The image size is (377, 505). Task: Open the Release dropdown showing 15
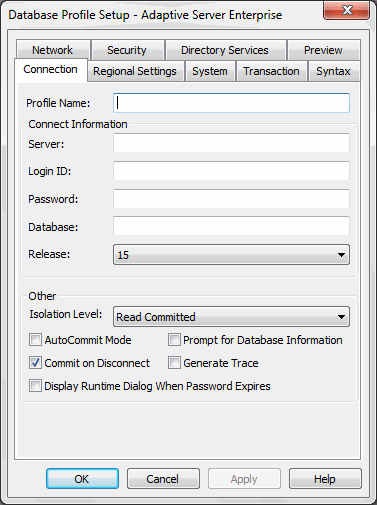point(231,255)
